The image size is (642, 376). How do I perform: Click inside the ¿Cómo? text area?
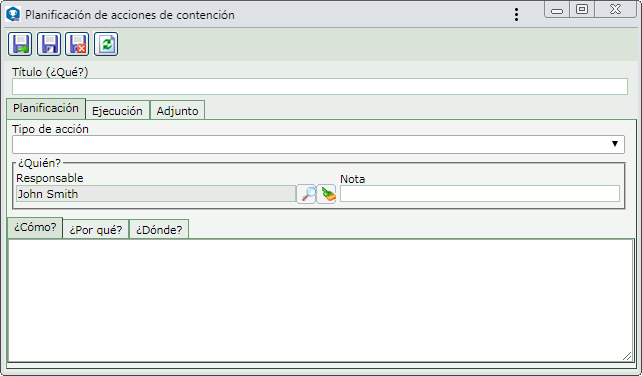coord(320,301)
